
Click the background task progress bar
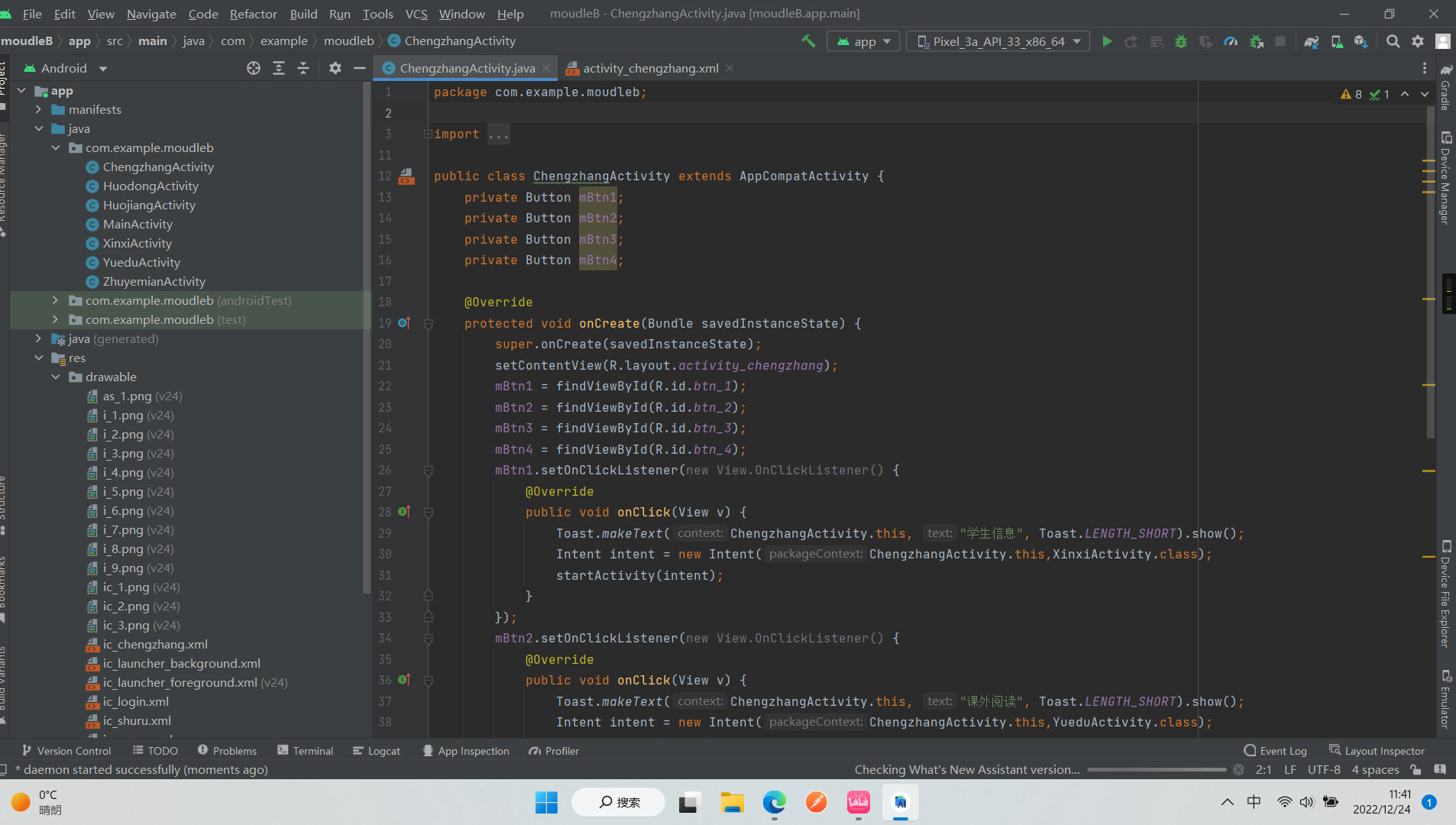(x=1157, y=770)
